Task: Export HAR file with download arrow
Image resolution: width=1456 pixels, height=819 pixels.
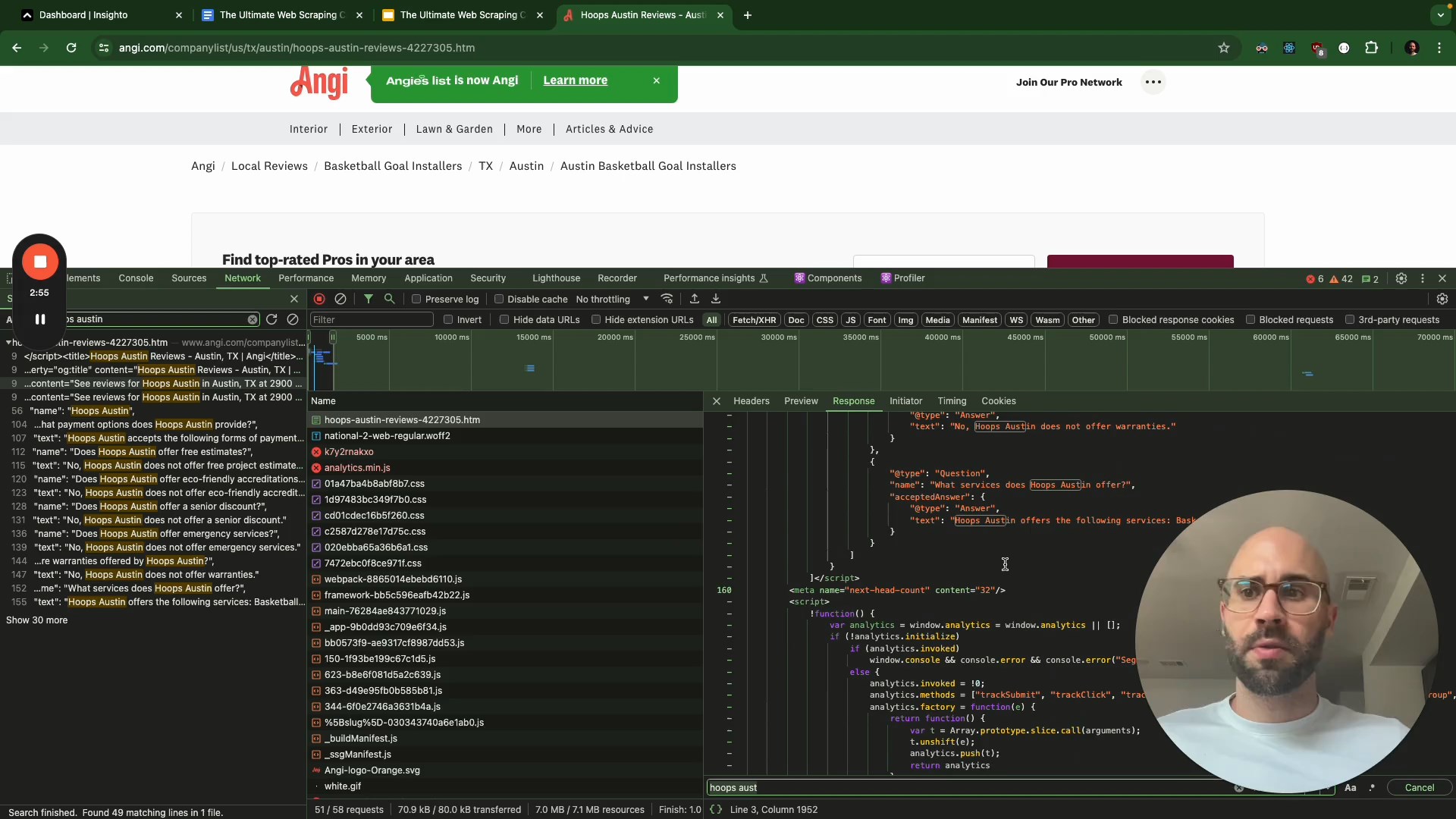Action: (x=716, y=300)
